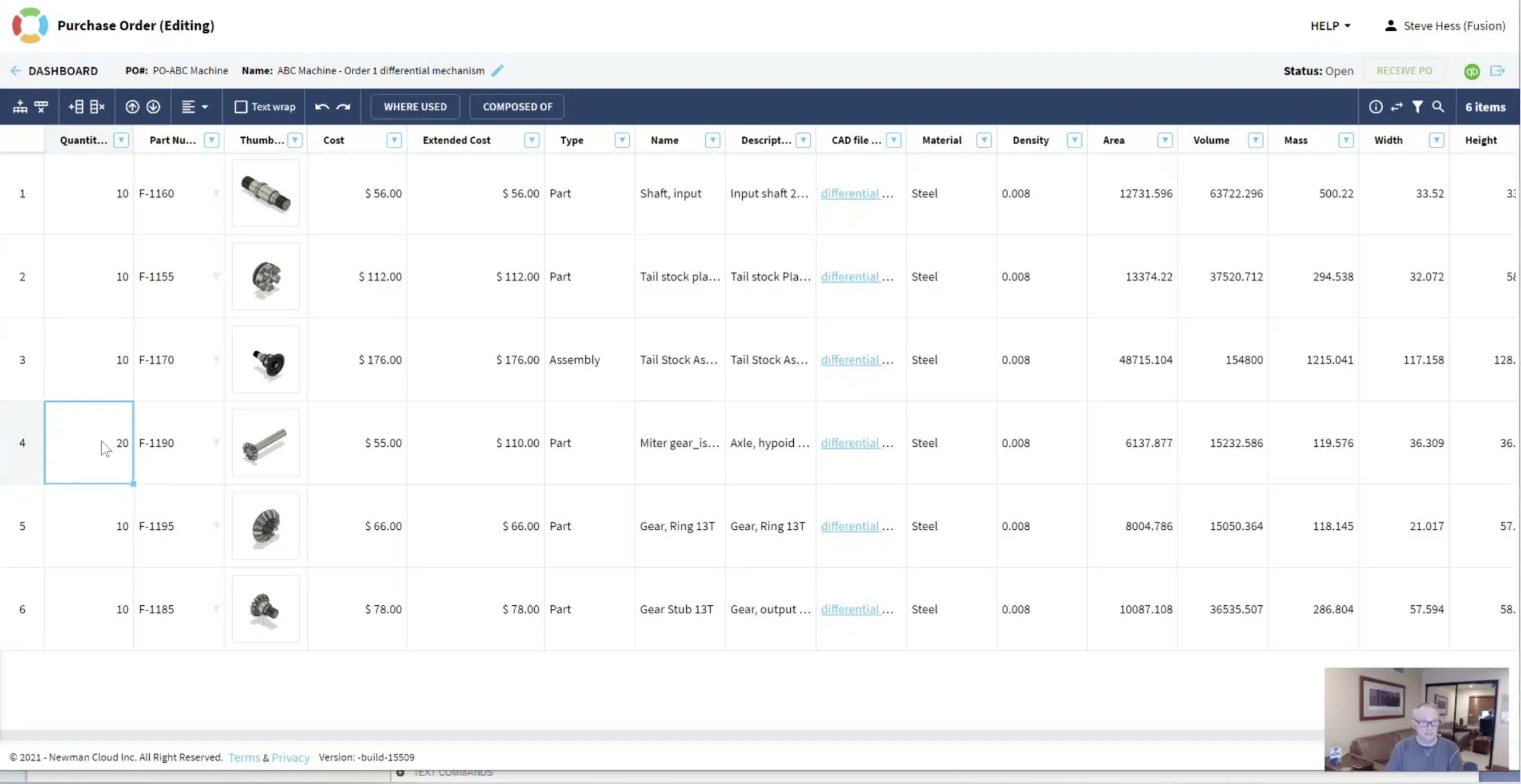Image resolution: width=1521 pixels, height=784 pixels.
Task: Open the filter funnel icon
Action: 1418,107
